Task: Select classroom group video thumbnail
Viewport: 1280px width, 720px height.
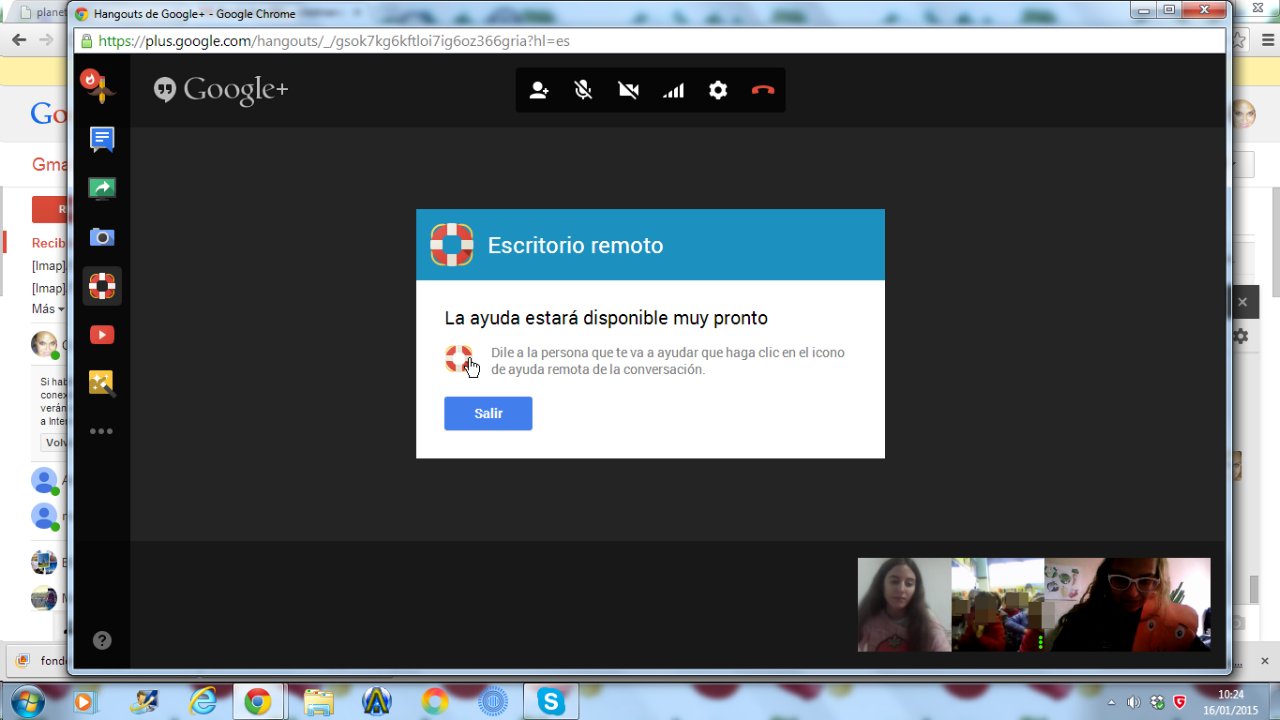Action: tap(998, 605)
